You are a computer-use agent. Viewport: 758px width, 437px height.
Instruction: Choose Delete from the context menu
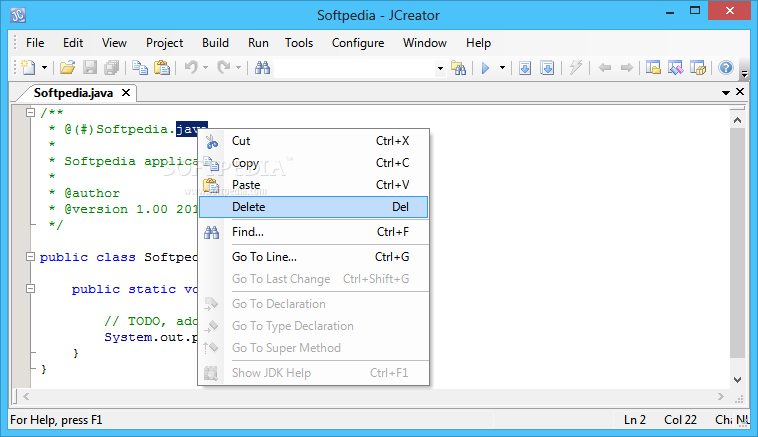(313, 207)
